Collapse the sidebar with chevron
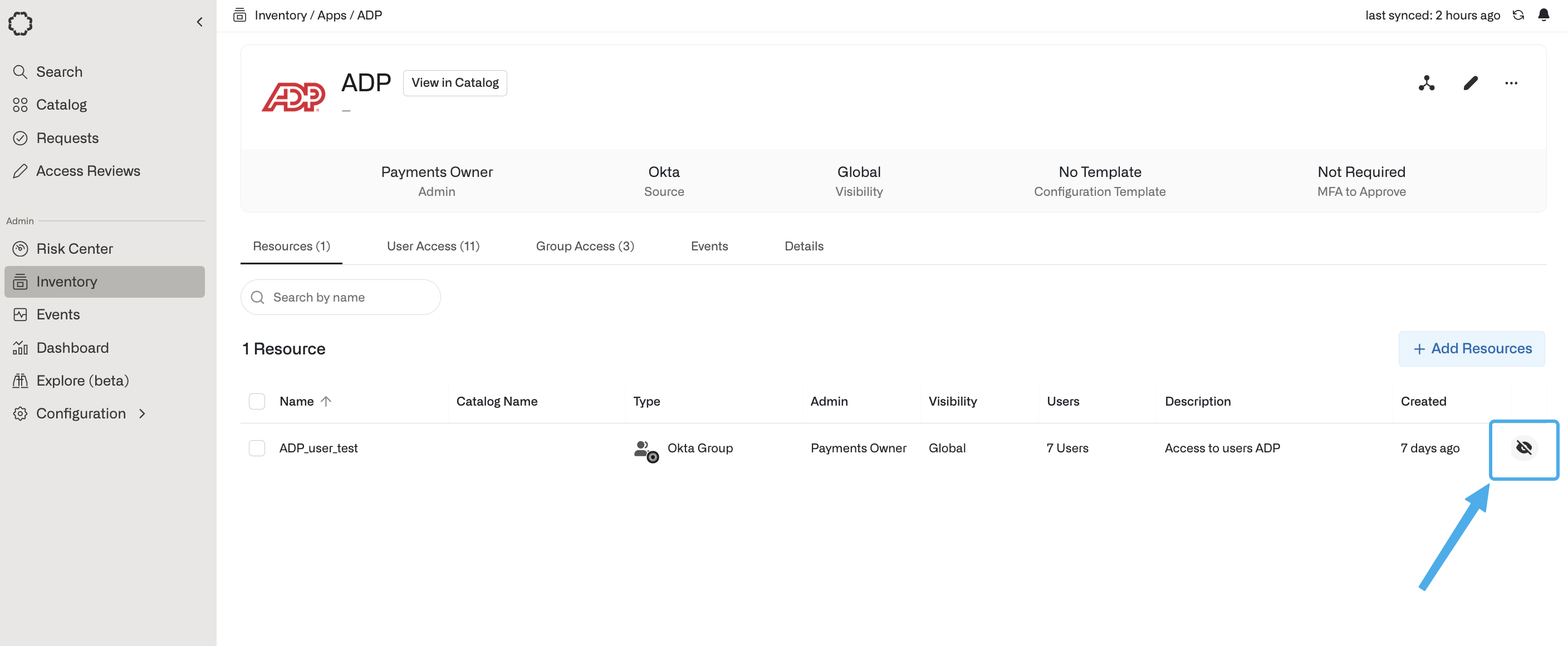Image resolution: width=1568 pixels, height=646 pixels. pos(200,22)
